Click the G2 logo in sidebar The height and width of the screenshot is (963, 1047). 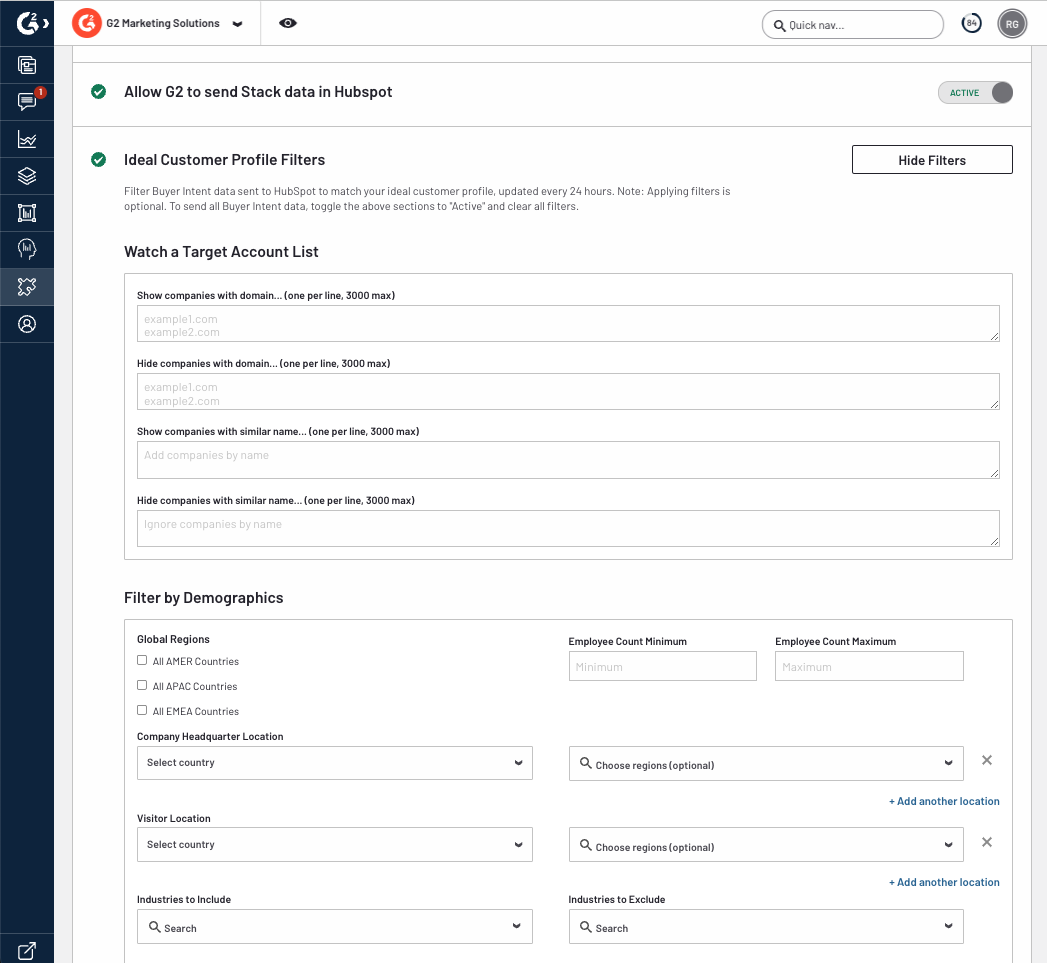26,23
